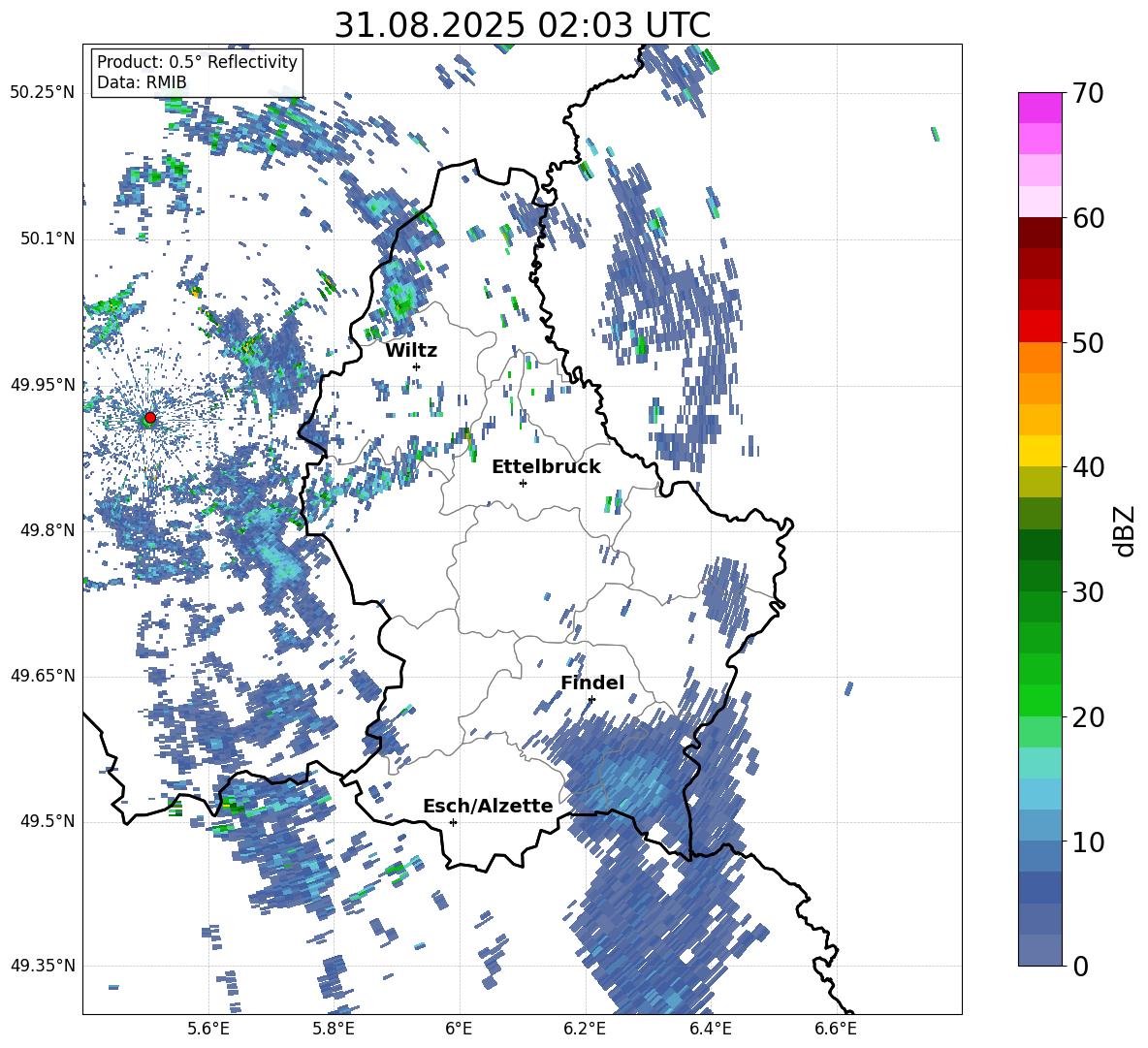This screenshot has height=1048, width=1148.
Task: Click the colorbar tick label 30
Action: pos(1088,592)
